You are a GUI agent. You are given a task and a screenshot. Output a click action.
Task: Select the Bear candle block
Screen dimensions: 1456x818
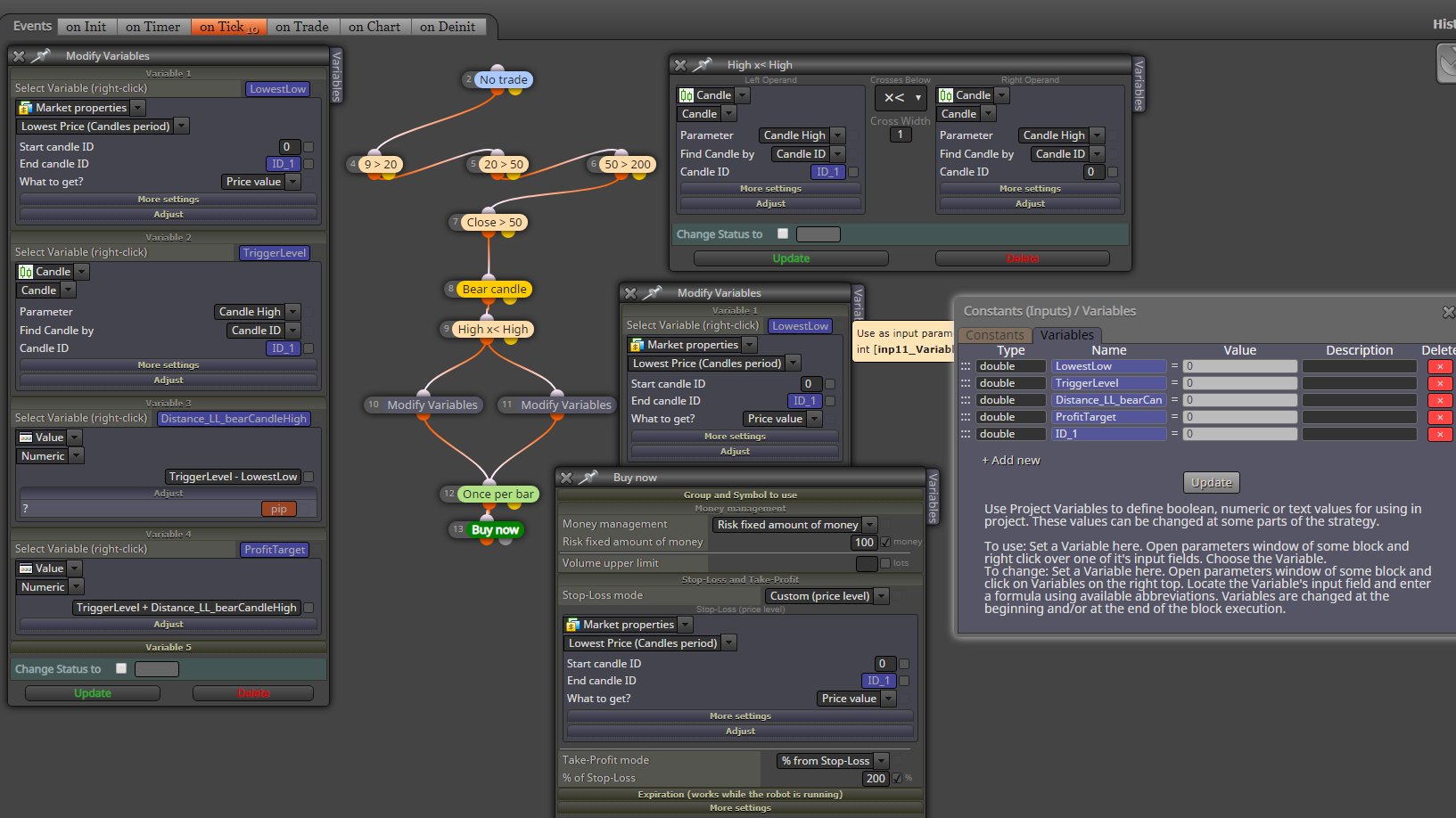click(494, 289)
